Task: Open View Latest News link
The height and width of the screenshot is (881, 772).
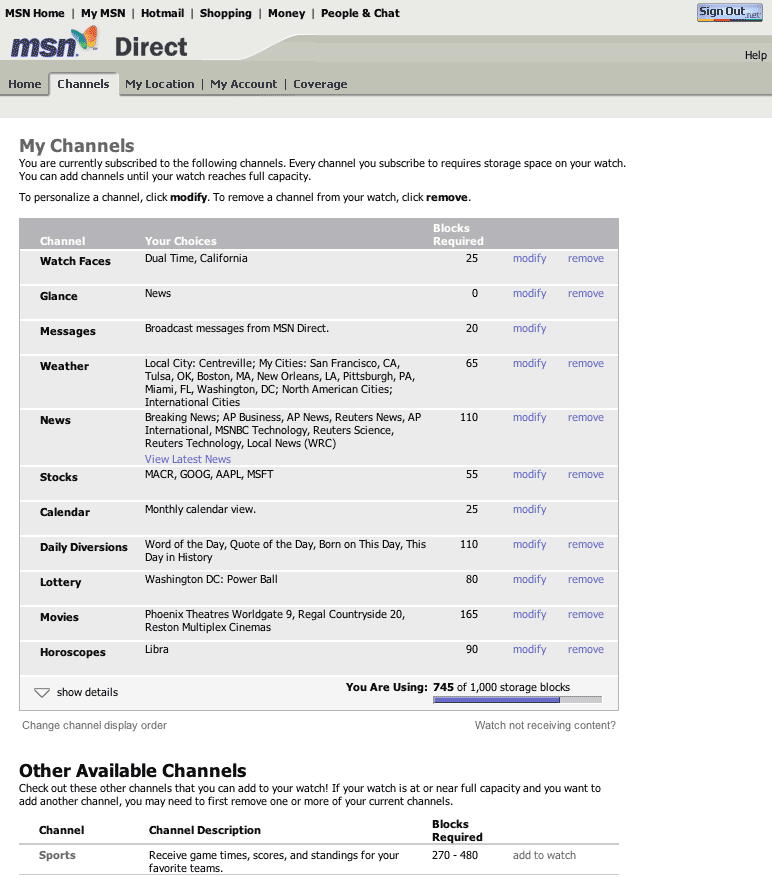Action: pos(188,459)
